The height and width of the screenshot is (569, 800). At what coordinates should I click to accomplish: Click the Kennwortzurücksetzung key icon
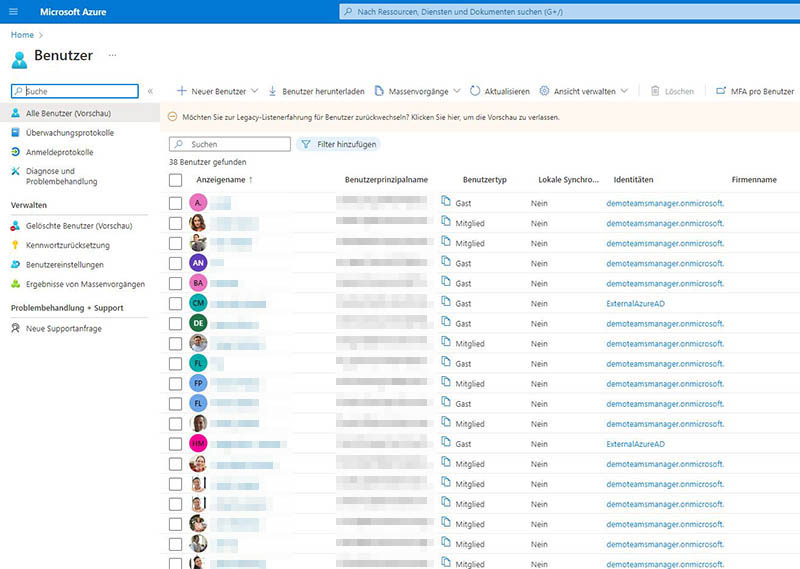pos(15,245)
